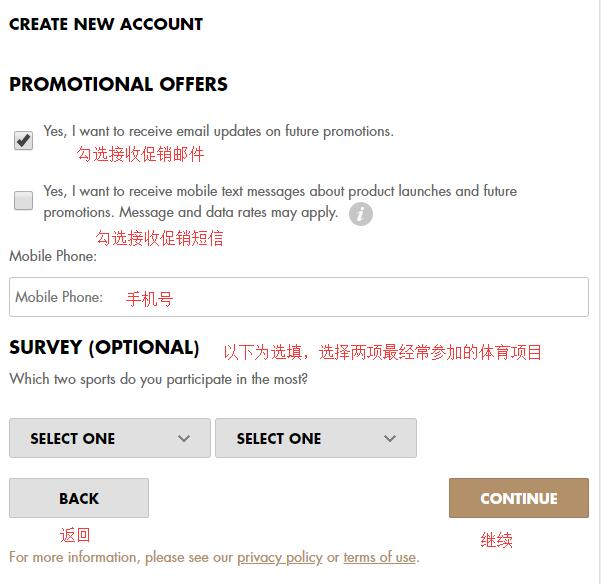Click the CREATE NEW ACCOUNT heading
Screen dimensions: 601x584
click(106, 24)
